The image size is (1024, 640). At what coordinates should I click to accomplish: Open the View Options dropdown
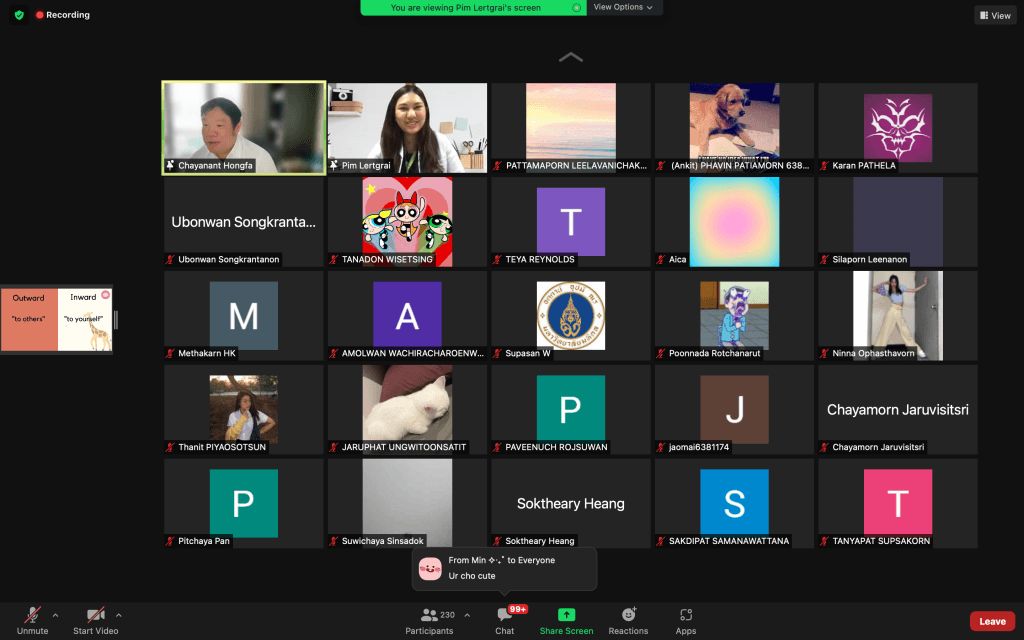pos(623,7)
